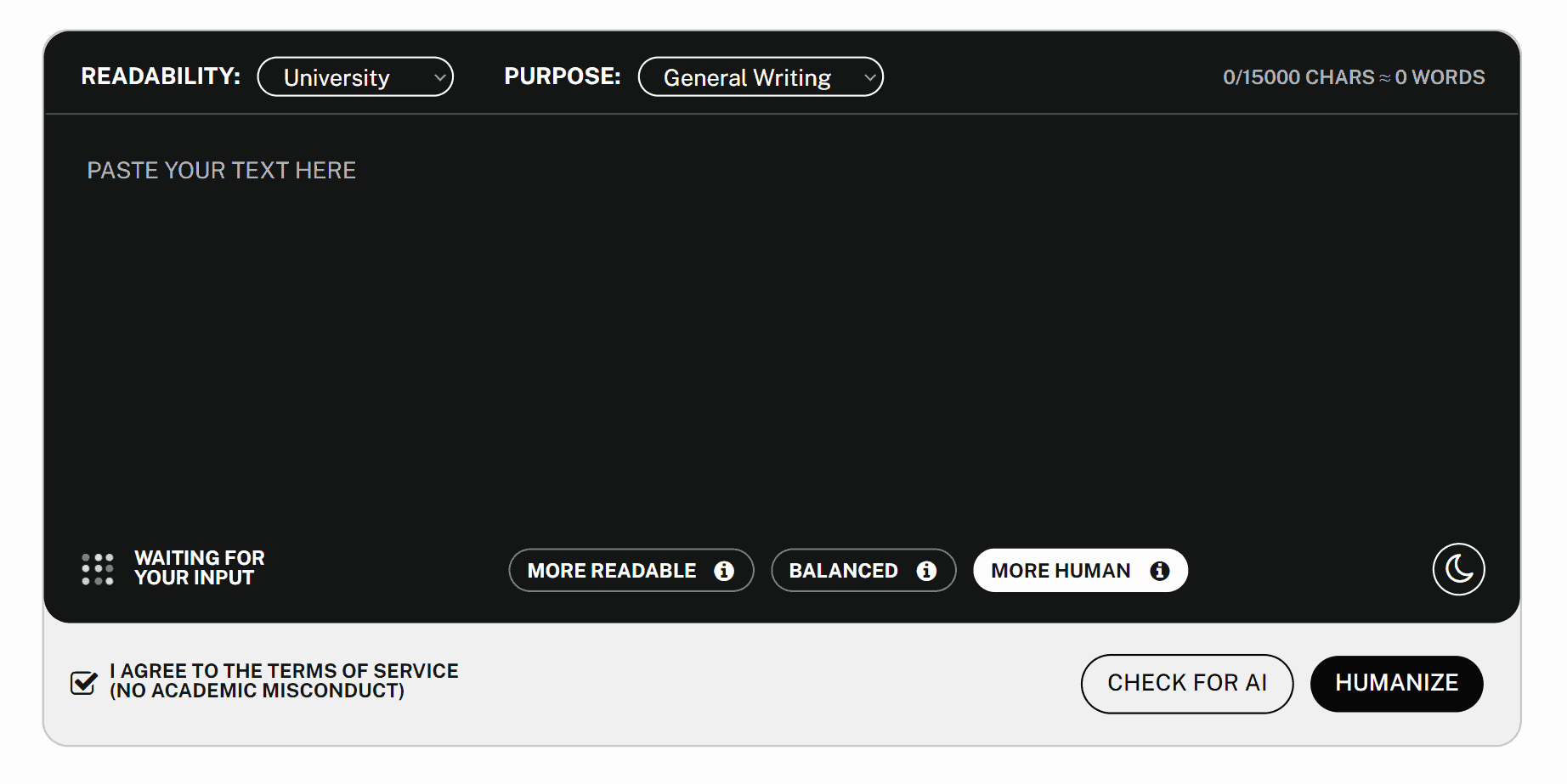This screenshot has width=1567, height=784.
Task: Select the Balanced mode
Action: click(x=843, y=571)
